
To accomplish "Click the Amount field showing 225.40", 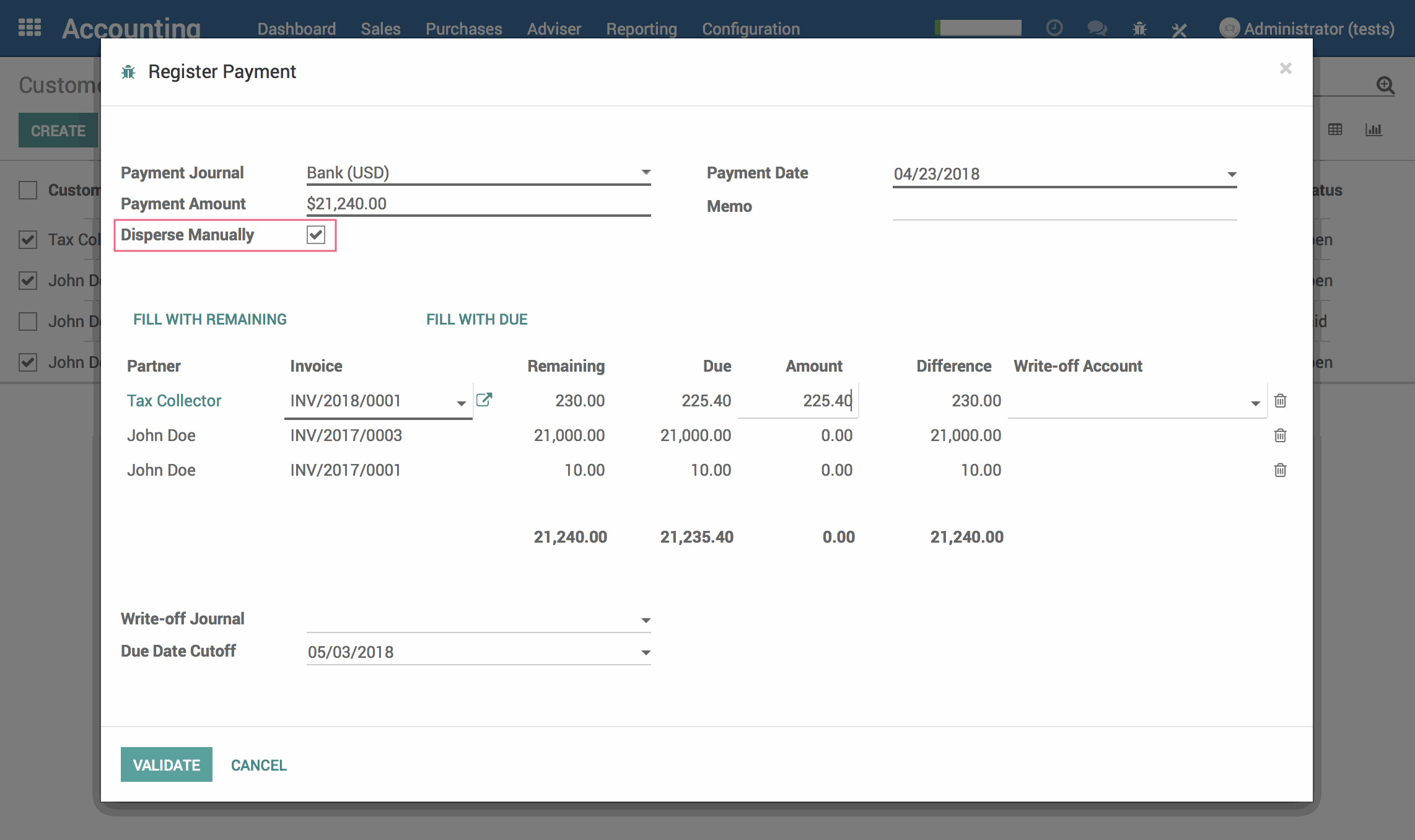I will [x=797, y=401].
